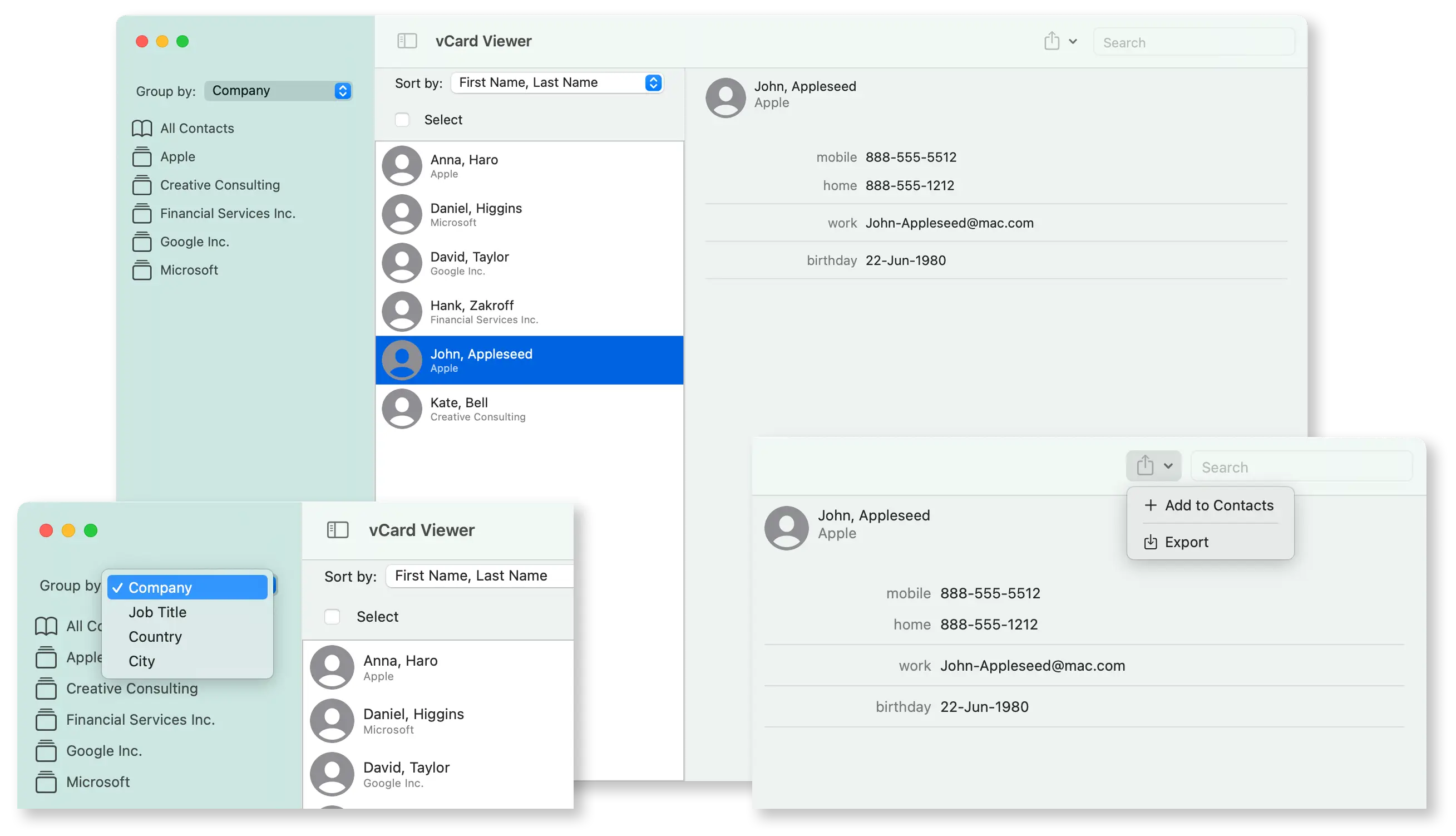Screen dimensions: 1456x836
Task: Click email address in bottom-right detail panel
Action: (x=1032, y=666)
